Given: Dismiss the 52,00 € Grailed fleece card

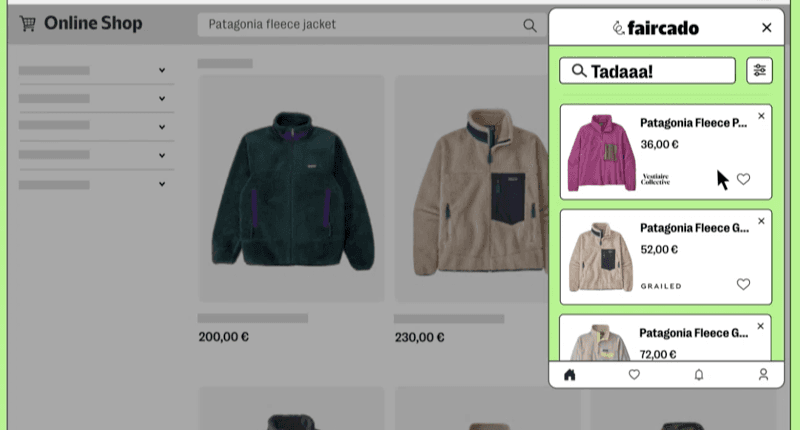Looking at the screenshot, I should [761, 221].
